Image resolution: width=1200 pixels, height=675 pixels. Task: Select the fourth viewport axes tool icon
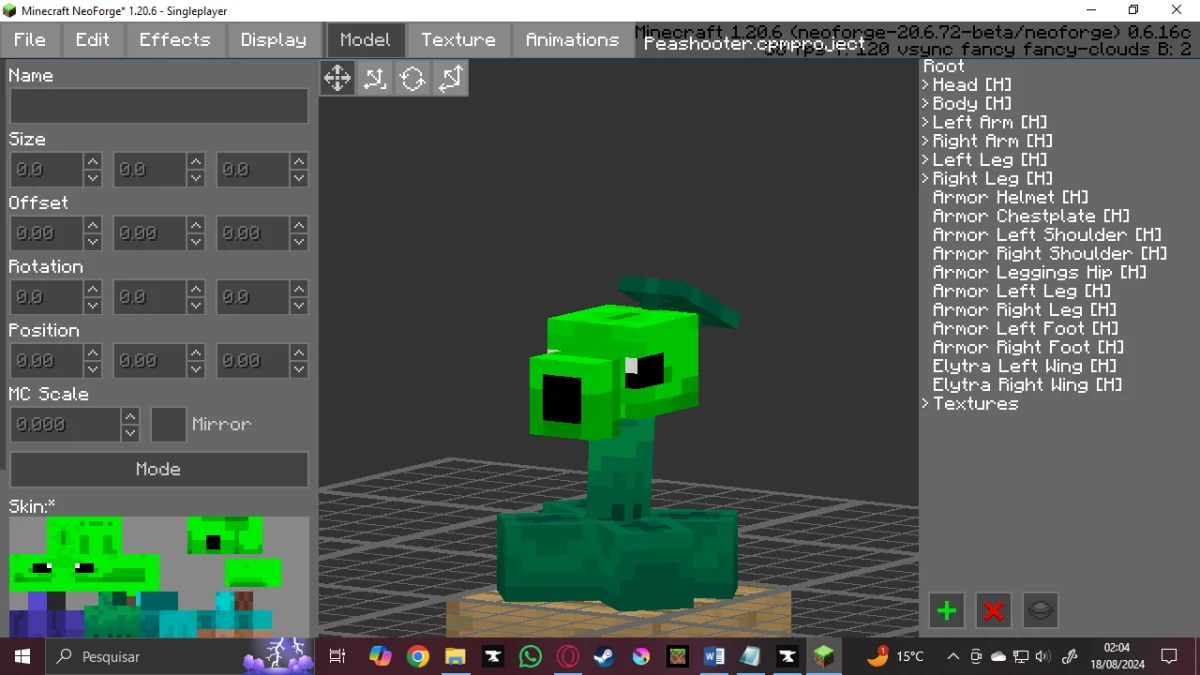(x=451, y=78)
